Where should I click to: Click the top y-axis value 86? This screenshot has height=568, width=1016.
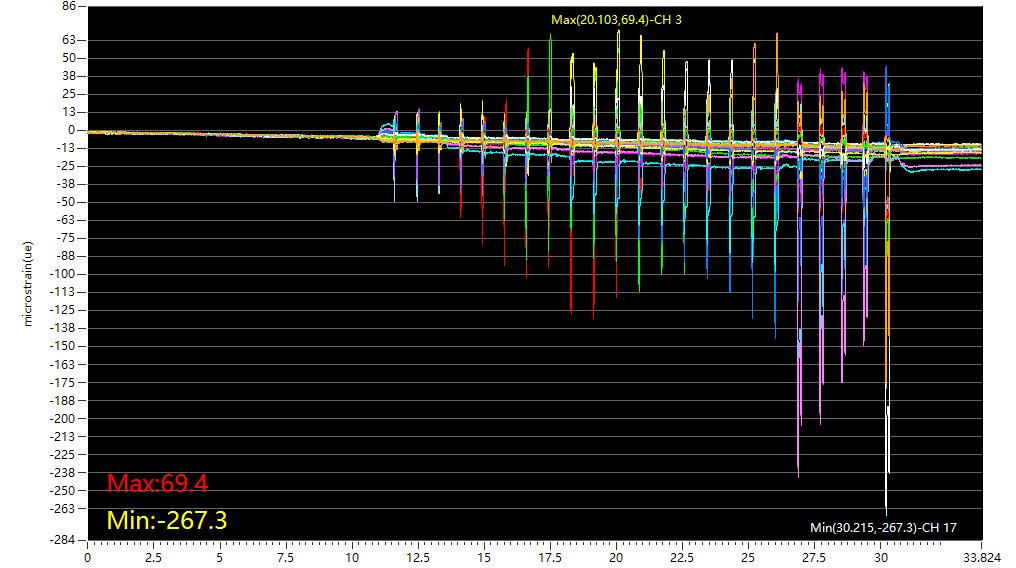point(69,6)
